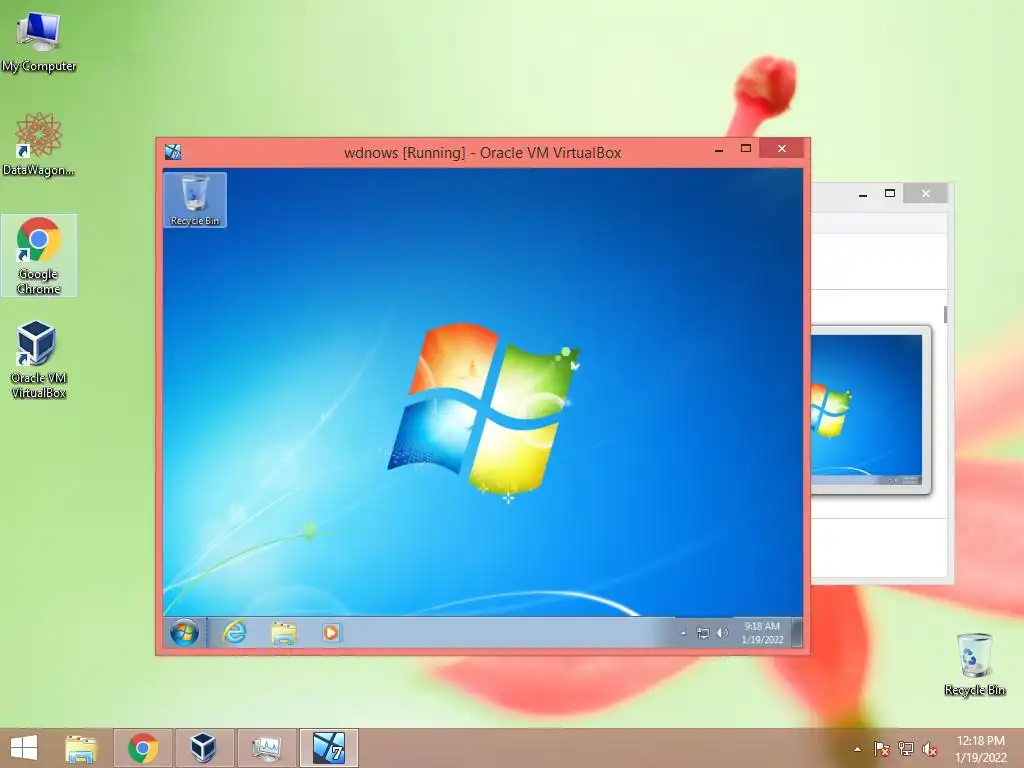The height and width of the screenshot is (768, 1024).
Task: Select the Recycle Bin inside the VM
Action: coord(195,200)
